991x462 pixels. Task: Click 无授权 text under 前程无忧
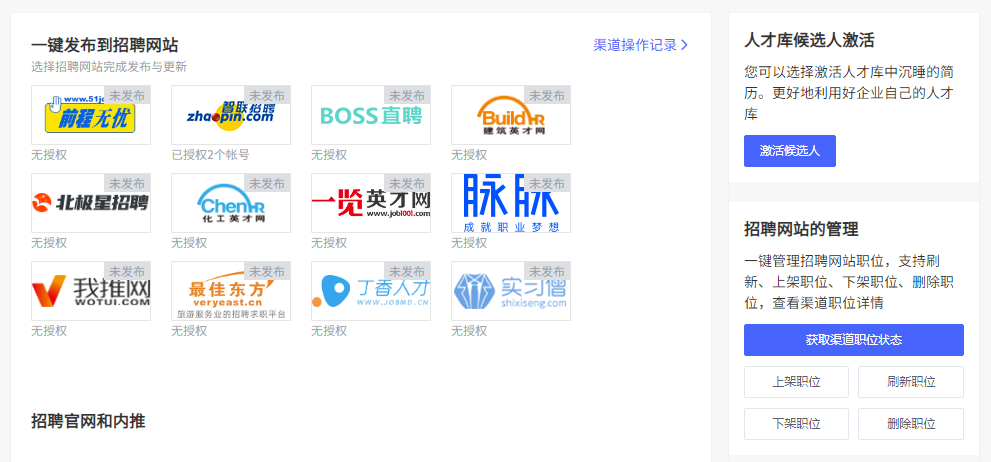tap(49, 155)
